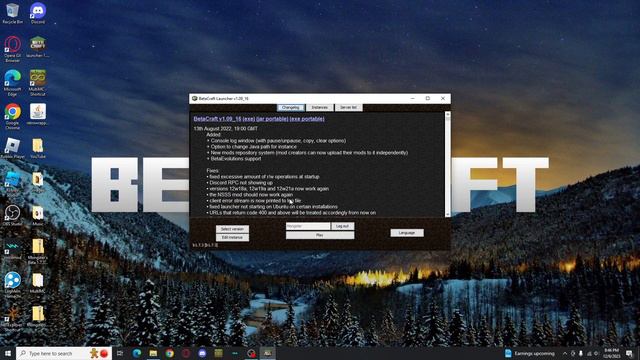Image resolution: width=640 pixels, height=360 pixels.
Task: Switch to the Instances tab
Action: coord(320,107)
